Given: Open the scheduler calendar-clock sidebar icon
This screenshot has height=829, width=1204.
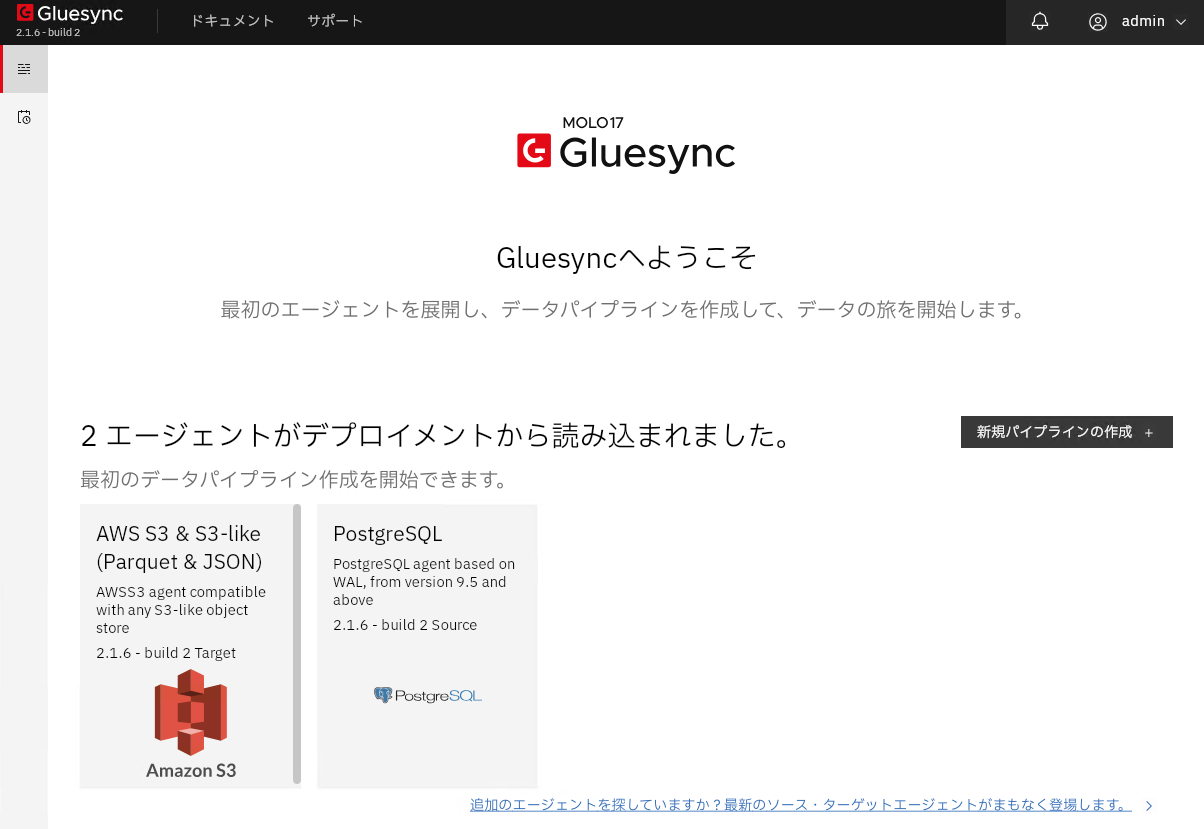Looking at the screenshot, I should [24, 117].
